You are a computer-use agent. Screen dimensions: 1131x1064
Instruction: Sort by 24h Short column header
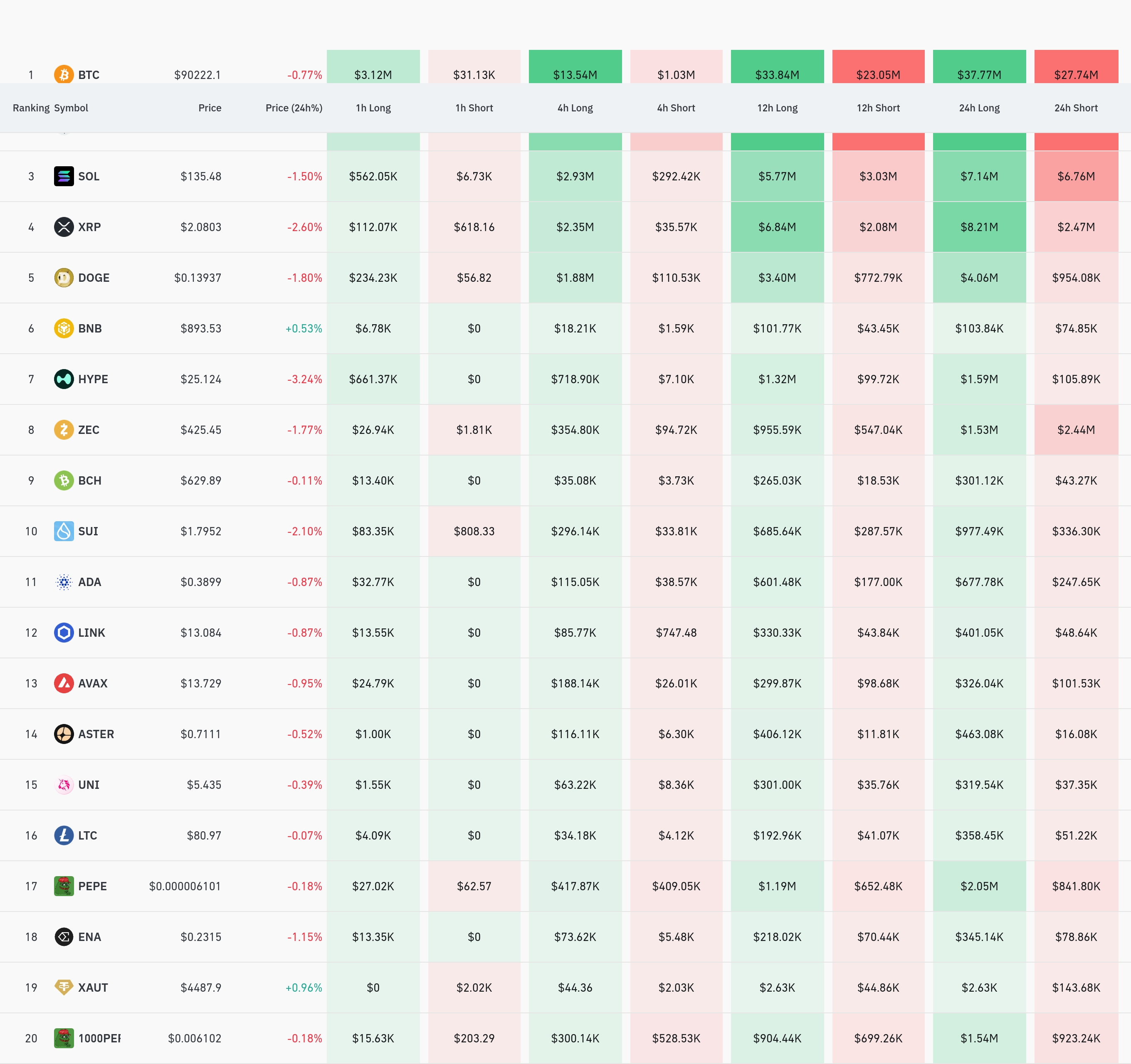click(1076, 108)
